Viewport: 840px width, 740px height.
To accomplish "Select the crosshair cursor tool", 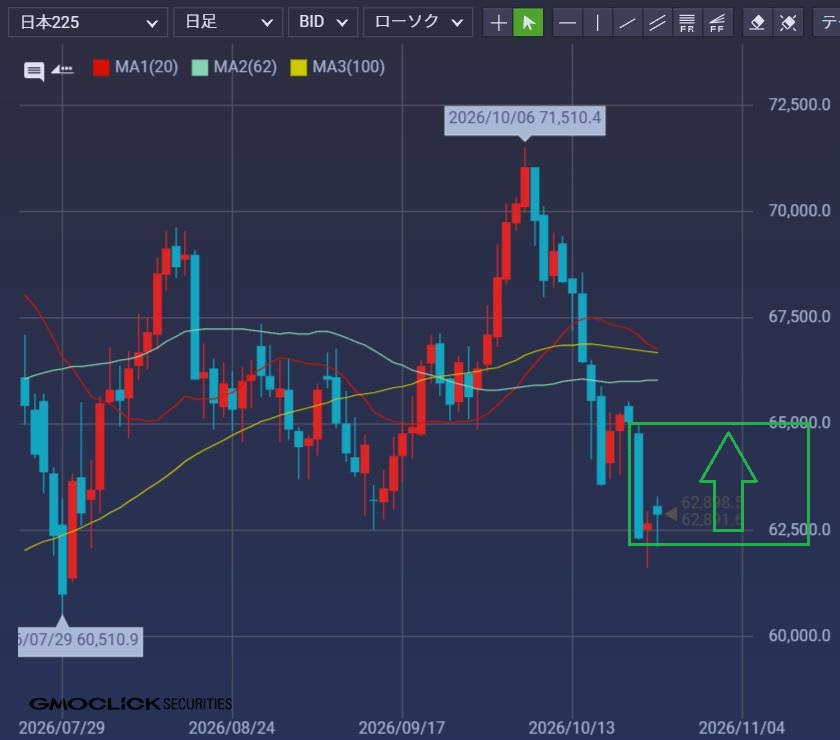I will click(x=498, y=23).
